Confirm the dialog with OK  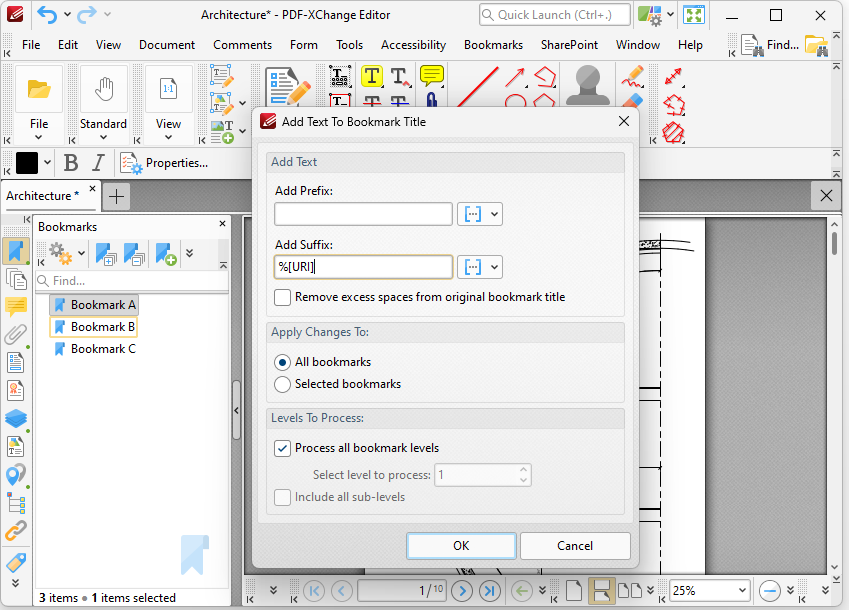tap(461, 546)
